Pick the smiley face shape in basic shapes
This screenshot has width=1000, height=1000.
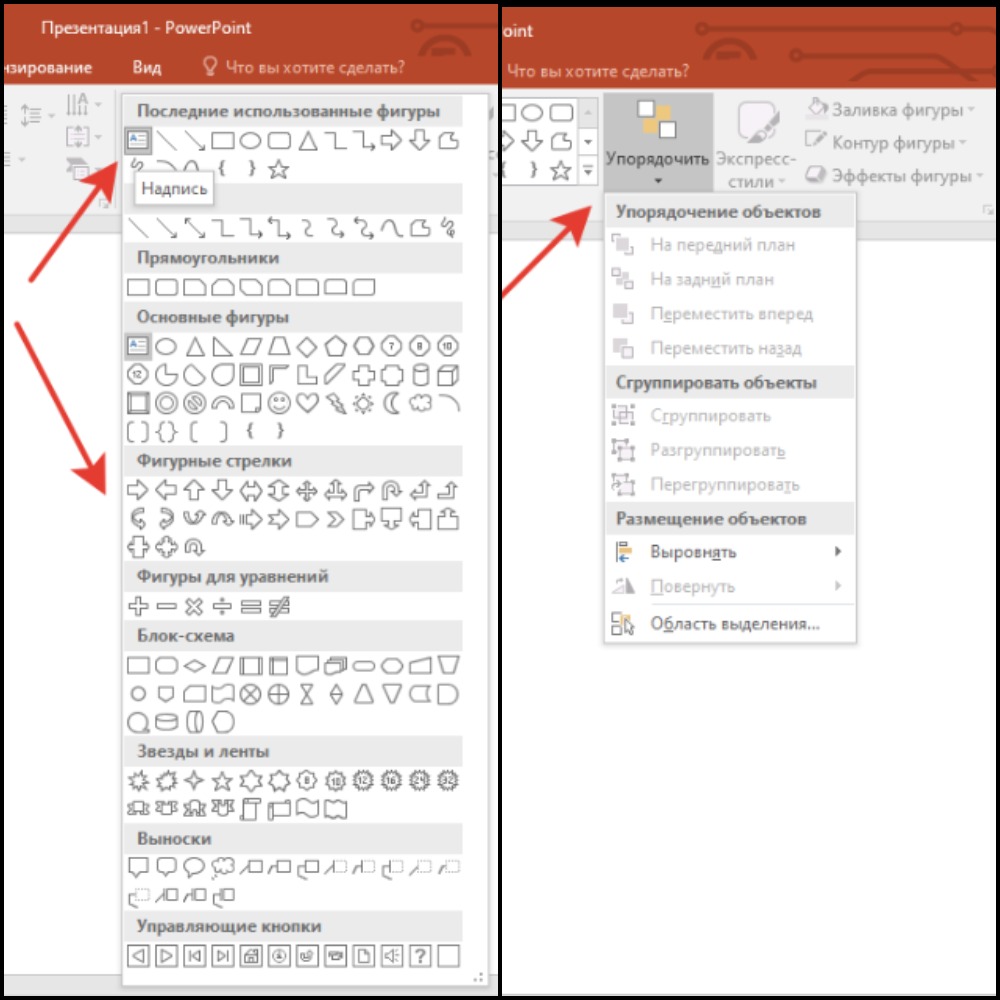280,403
